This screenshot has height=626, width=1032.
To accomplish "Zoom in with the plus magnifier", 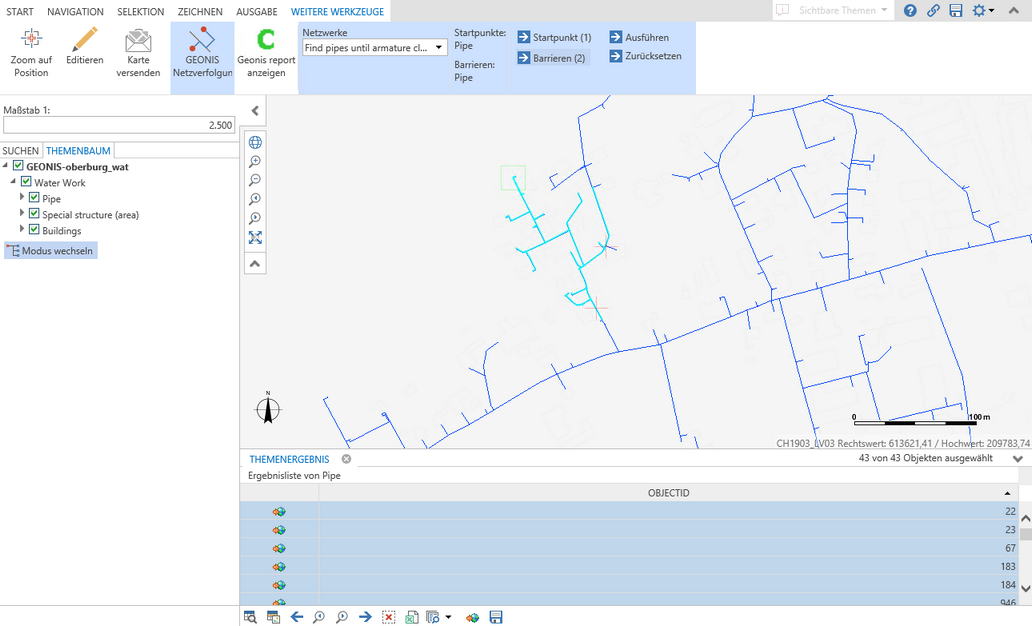I will [255, 161].
